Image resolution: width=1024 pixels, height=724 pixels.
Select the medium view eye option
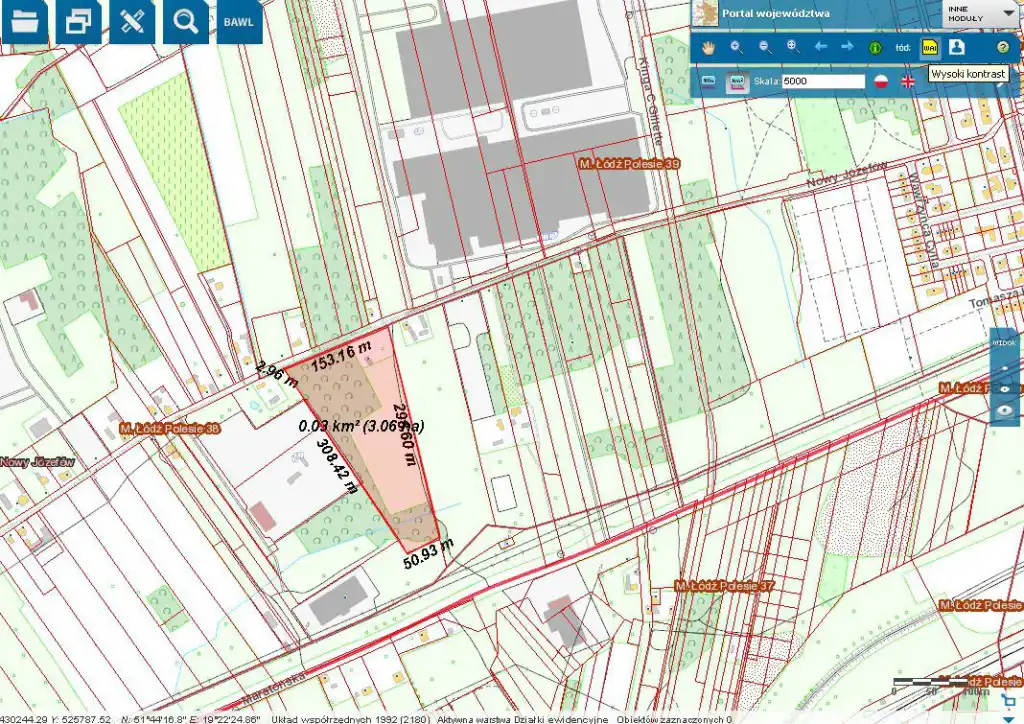[1005, 389]
